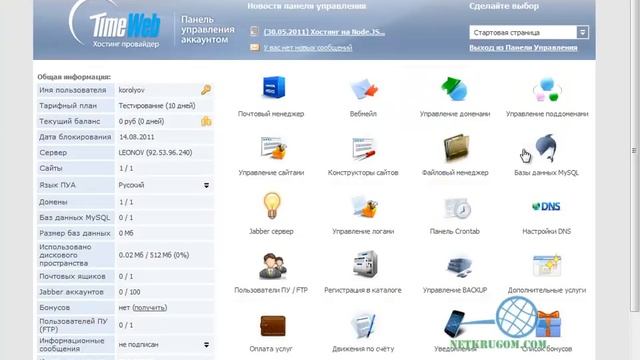Open the Стартовая страница dropdown
This screenshot has height=360, width=640.
click(529, 32)
